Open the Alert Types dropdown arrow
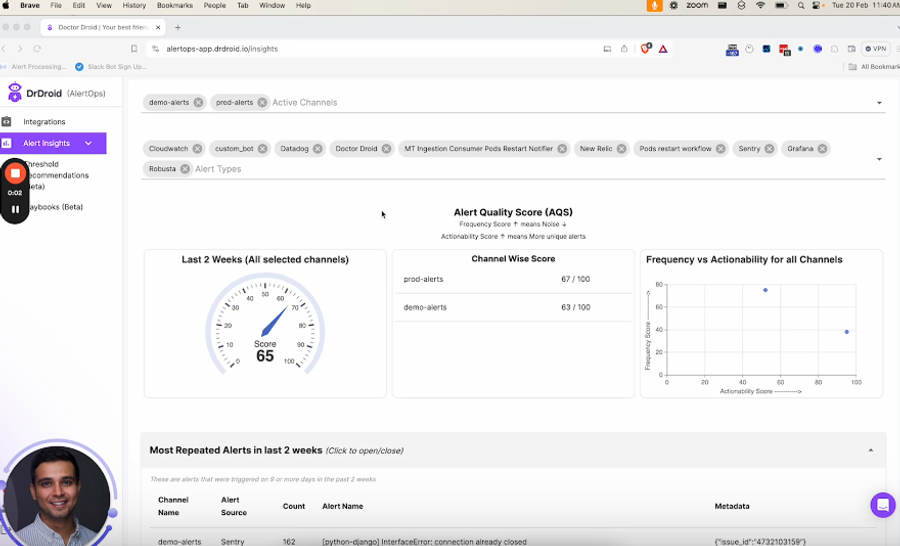The image size is (900, 546). (879, 159)
